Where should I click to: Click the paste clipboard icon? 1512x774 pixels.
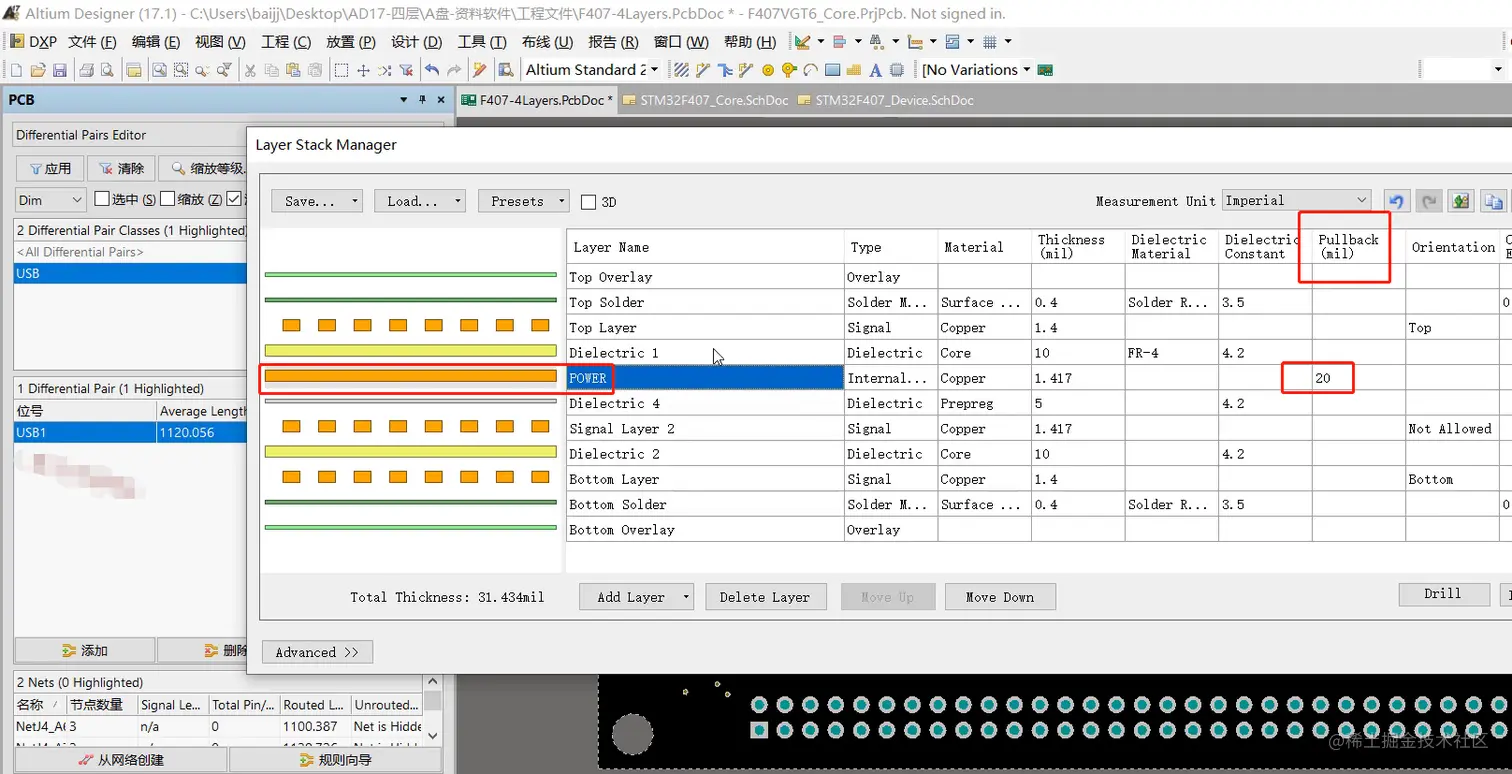point(293,70)
